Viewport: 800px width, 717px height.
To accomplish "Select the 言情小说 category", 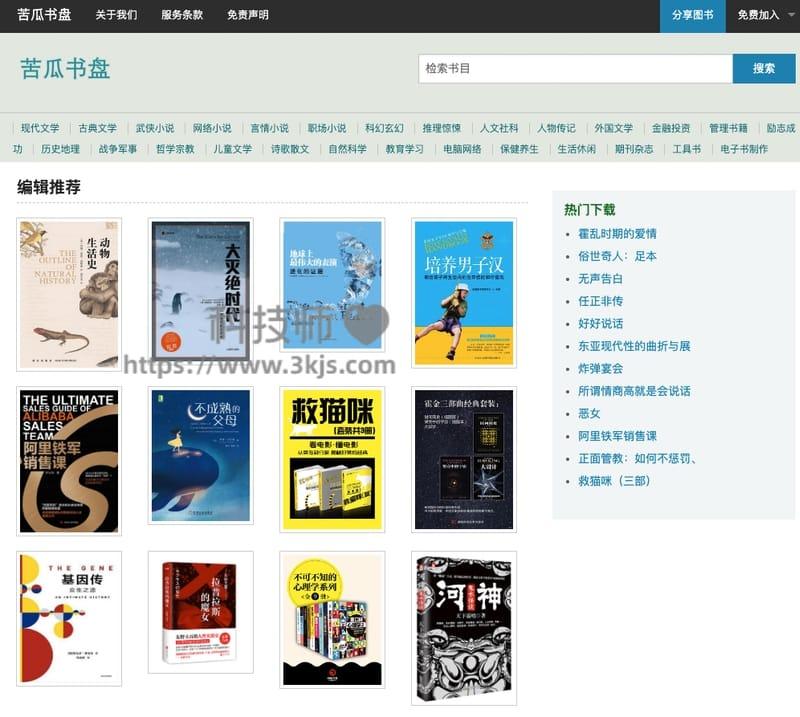I will 269,128.
